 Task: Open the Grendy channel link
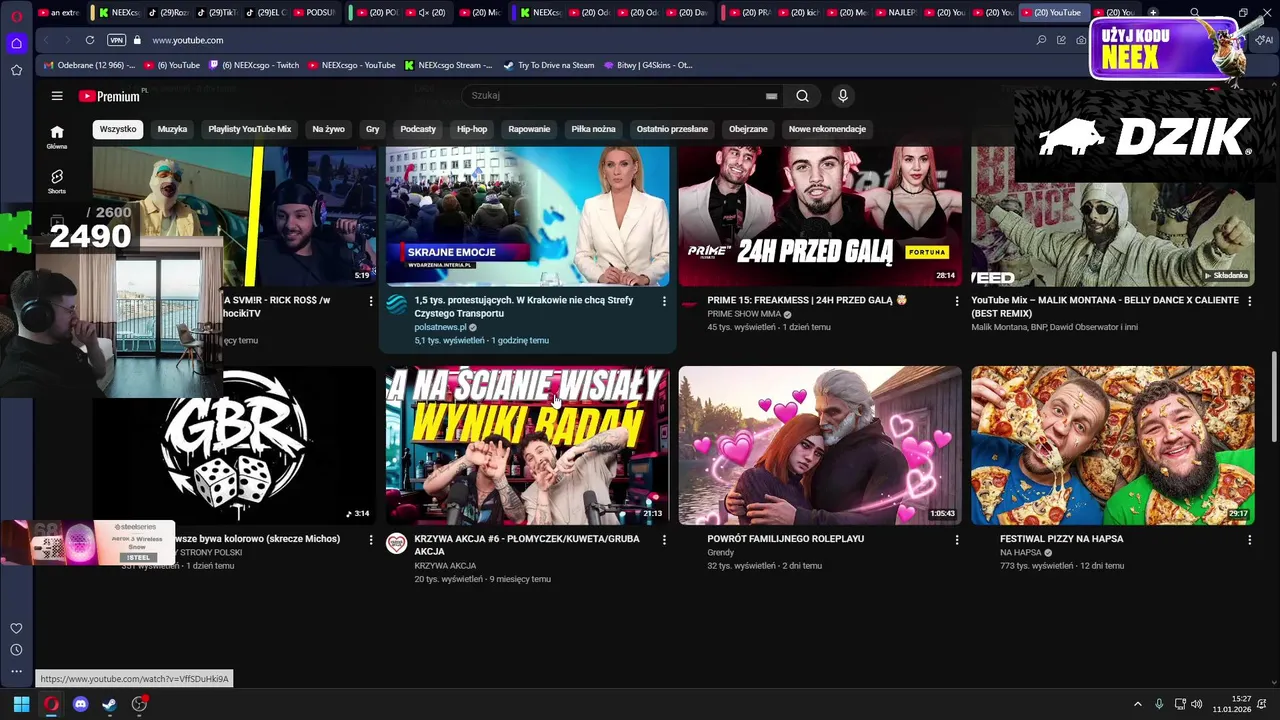click(x=721, y=552)
